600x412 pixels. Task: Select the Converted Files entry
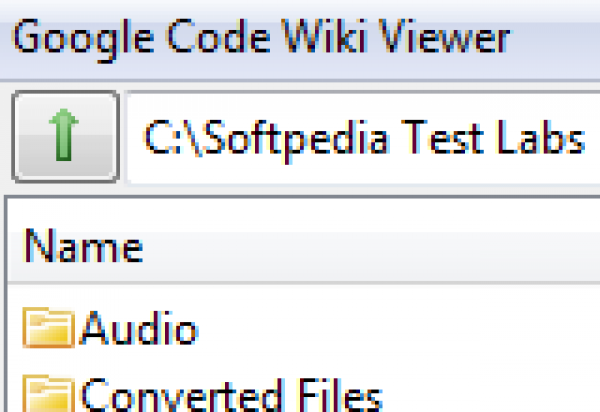pyautogui.click(x=230, y=395)
